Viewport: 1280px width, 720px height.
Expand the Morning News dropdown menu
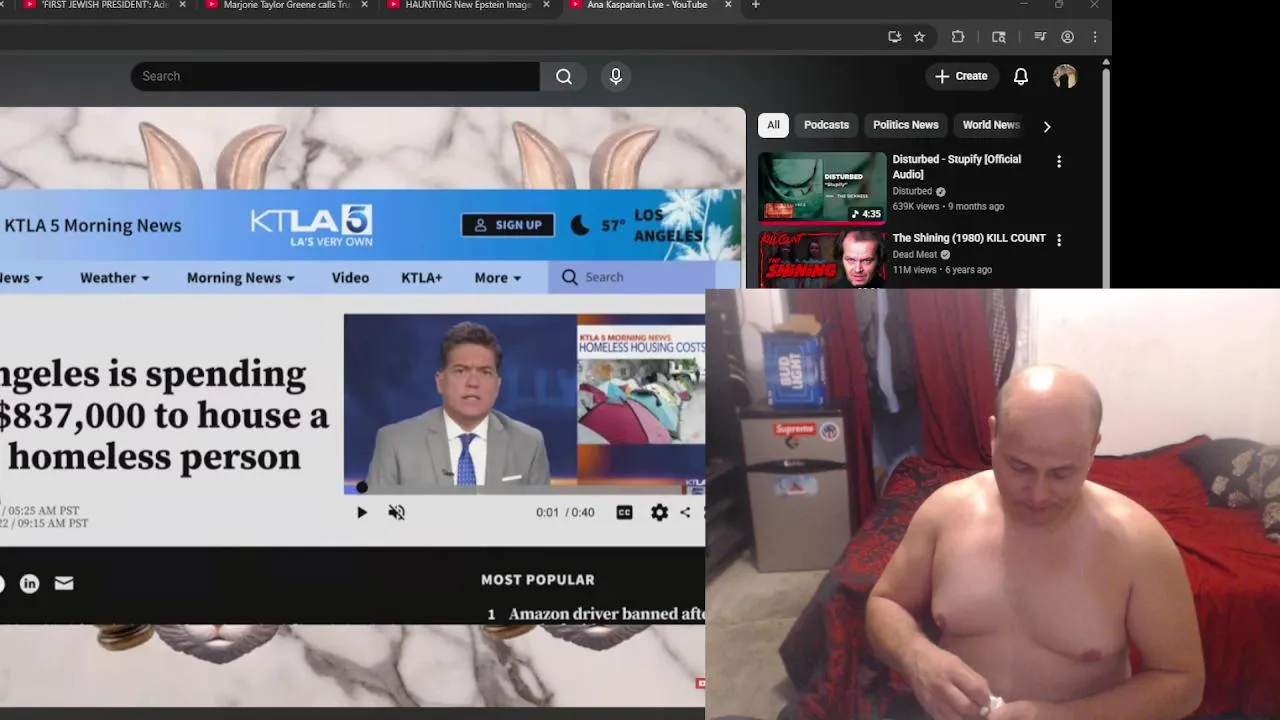[241, 278]
